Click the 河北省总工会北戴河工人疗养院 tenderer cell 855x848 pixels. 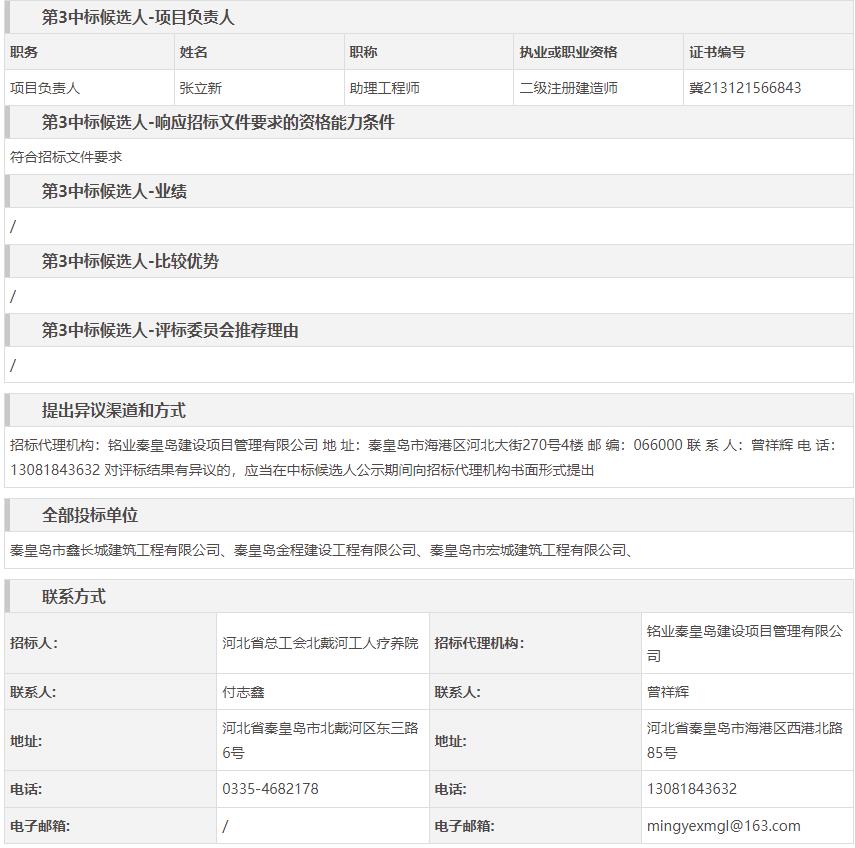320,643
